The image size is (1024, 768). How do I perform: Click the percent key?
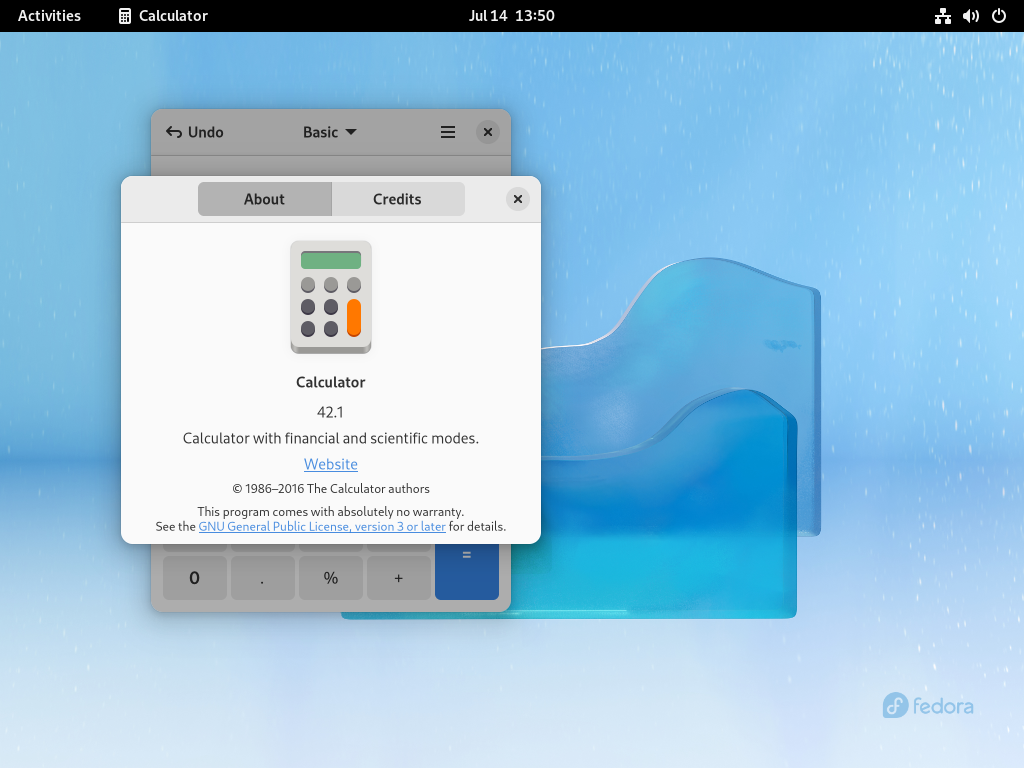pyautogui.click(x=330, y=577)
